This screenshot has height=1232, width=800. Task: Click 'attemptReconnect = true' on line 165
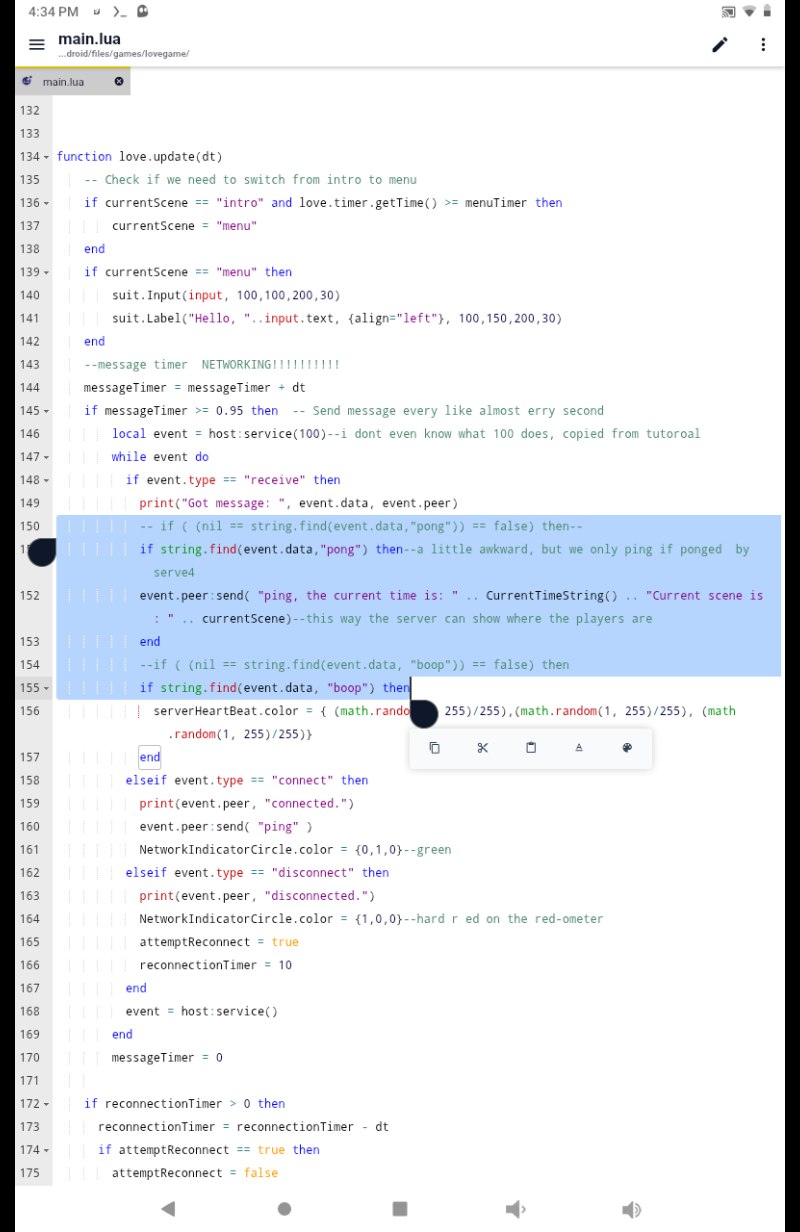219,942
